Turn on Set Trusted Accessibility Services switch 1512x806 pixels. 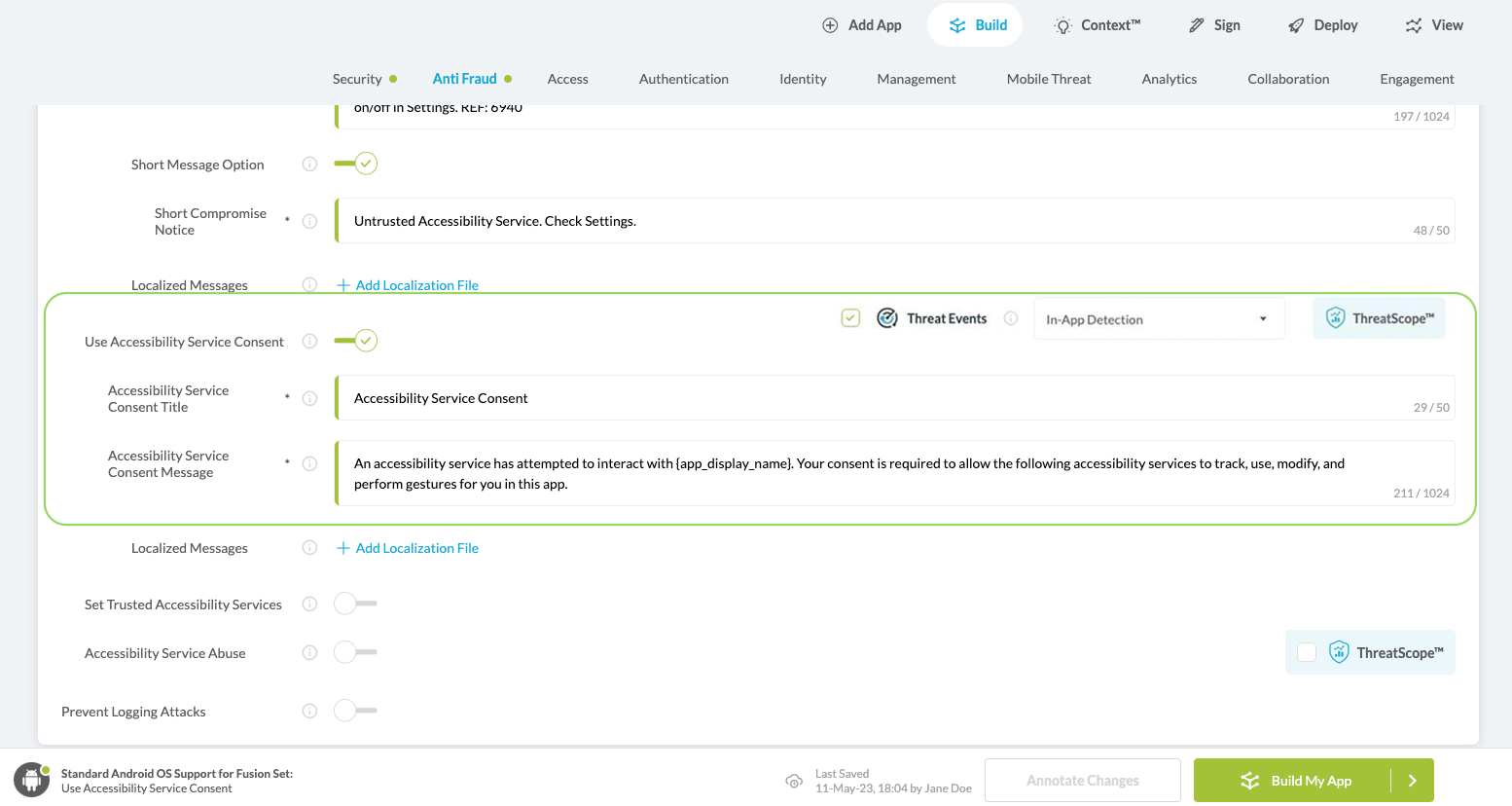coord(354,604)
